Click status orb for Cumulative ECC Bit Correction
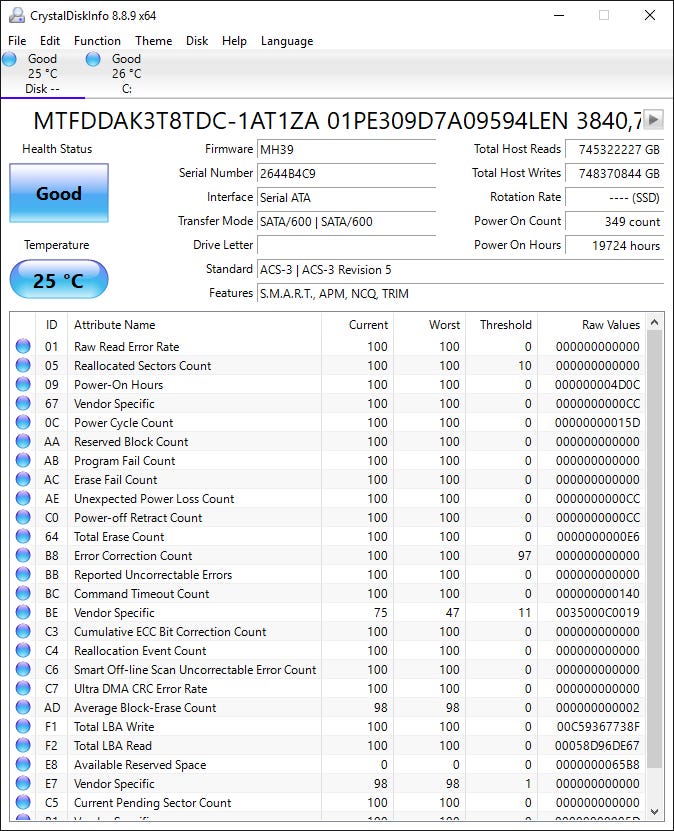 tap(23, 631)
